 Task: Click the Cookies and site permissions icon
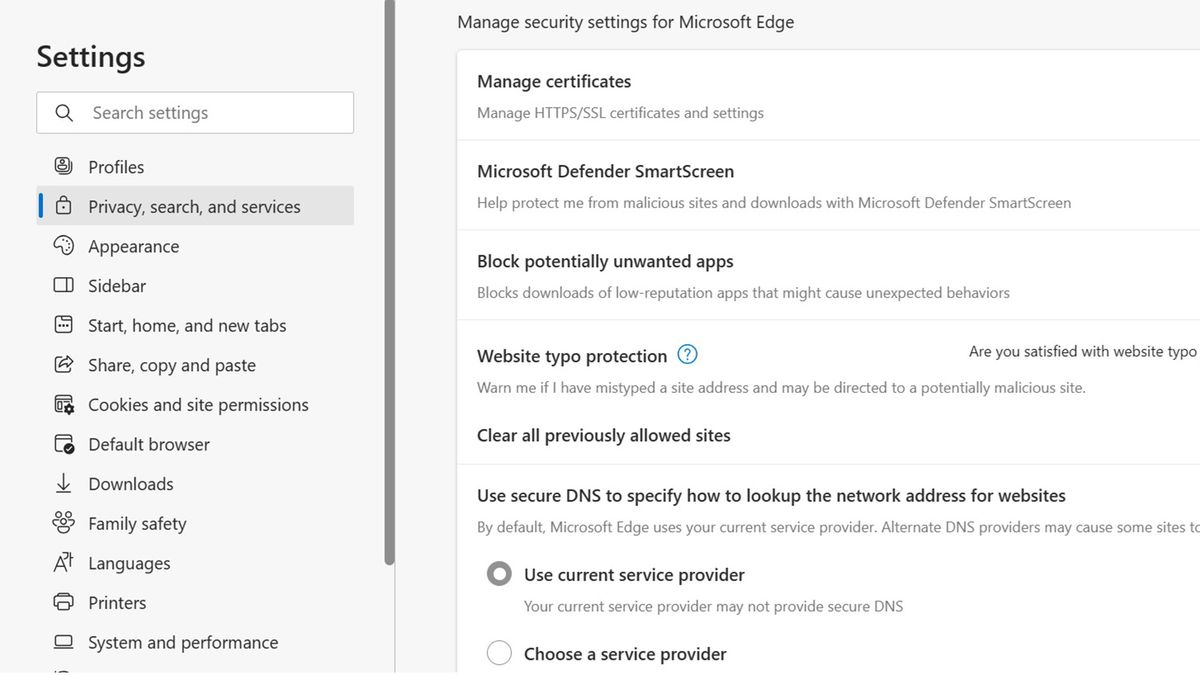pyautogui.click(x=62, y=404)
